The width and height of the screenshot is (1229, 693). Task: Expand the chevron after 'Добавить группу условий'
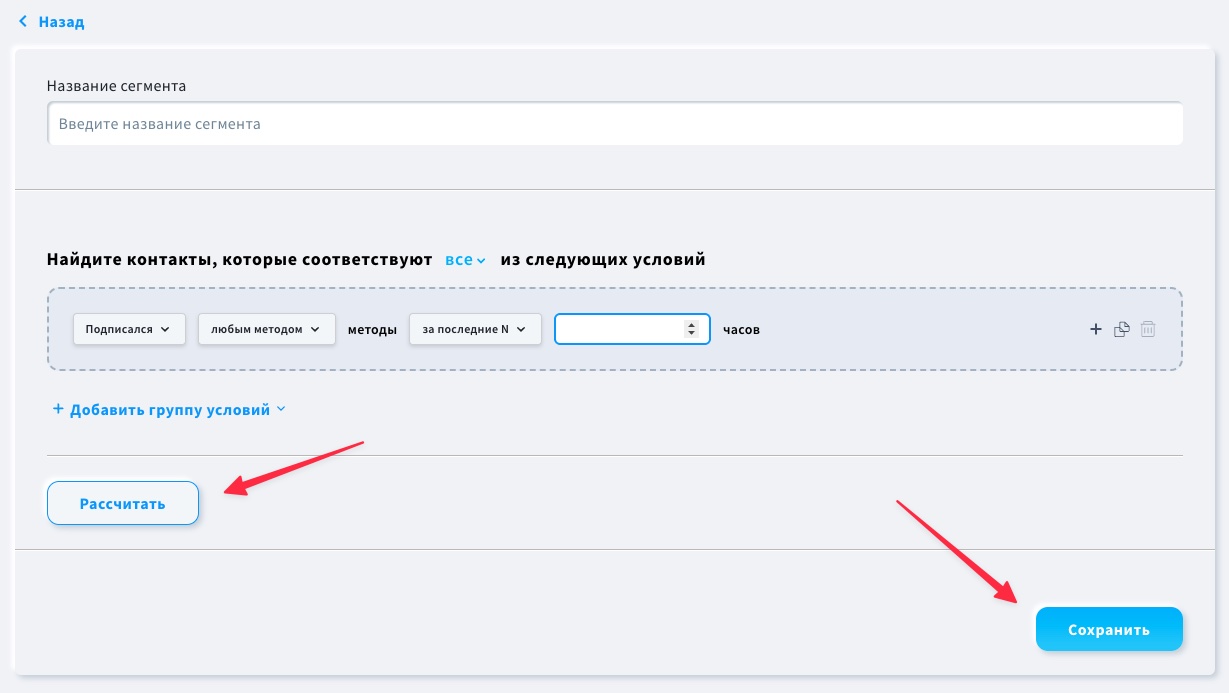pos(281,409)
